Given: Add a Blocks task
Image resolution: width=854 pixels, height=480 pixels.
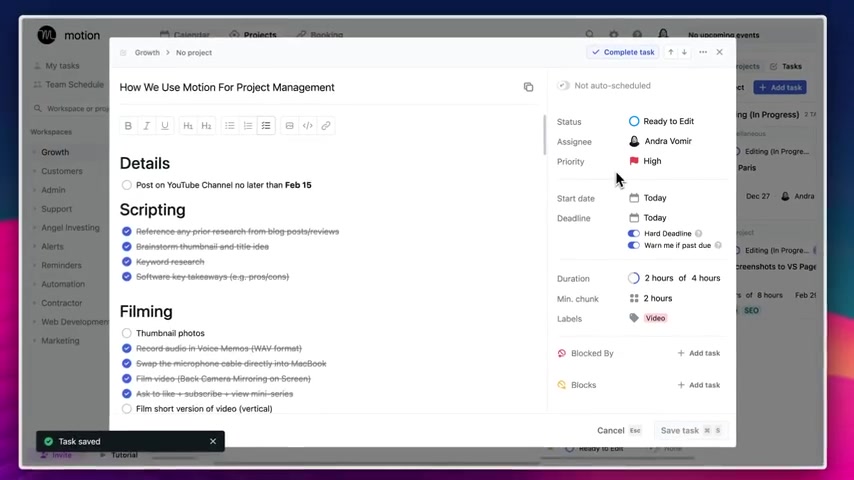Looking at the screenshot, I should pos(699,385).
